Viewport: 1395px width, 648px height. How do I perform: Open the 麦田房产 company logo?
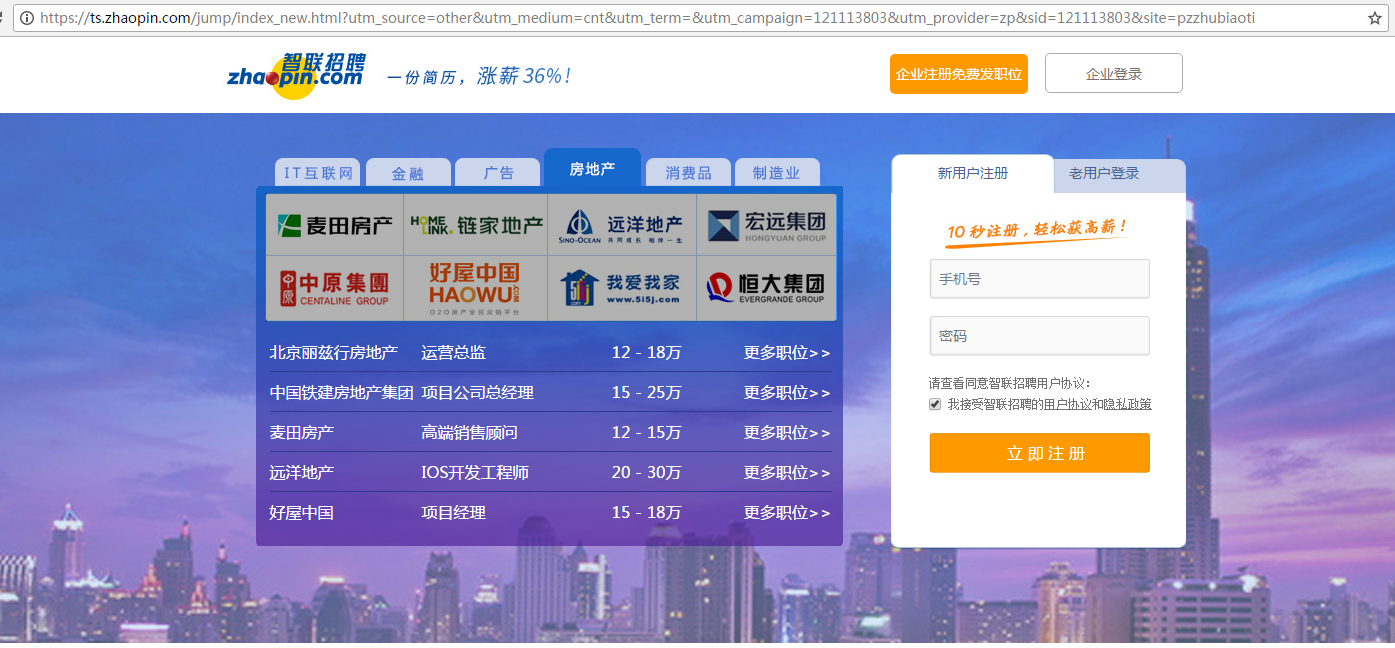[x=335, y=225]
